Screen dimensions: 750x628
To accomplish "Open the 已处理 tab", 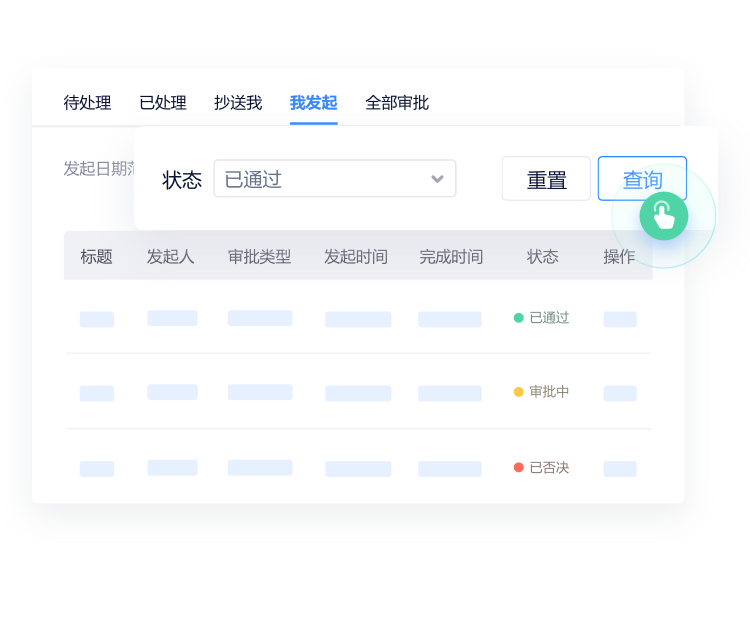I will point(163,103).
